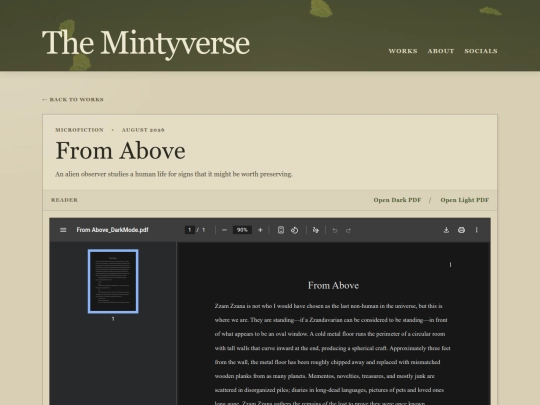Download the PDF file
The image size is (540, 405).
pos(446,230)
